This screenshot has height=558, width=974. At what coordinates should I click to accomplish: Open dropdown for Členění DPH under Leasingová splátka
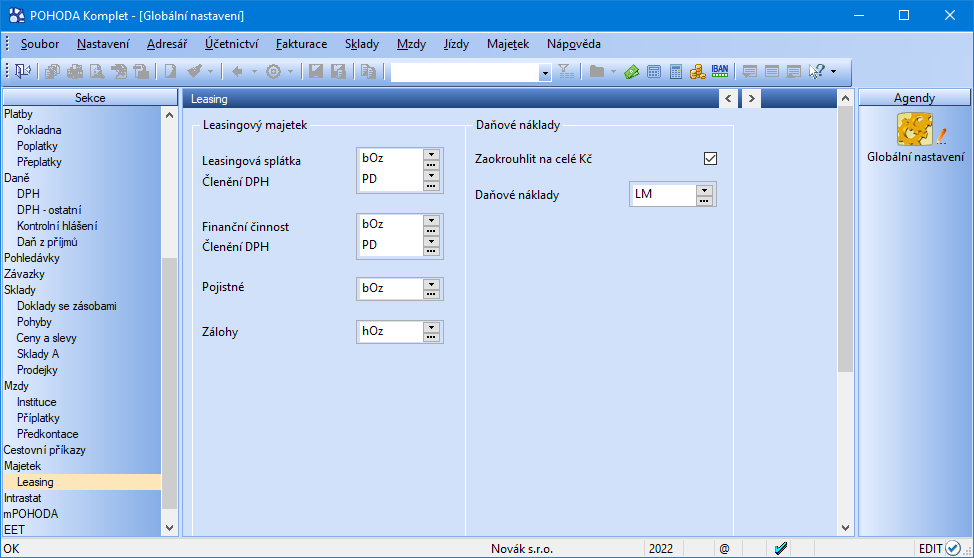tap(431, 175)
